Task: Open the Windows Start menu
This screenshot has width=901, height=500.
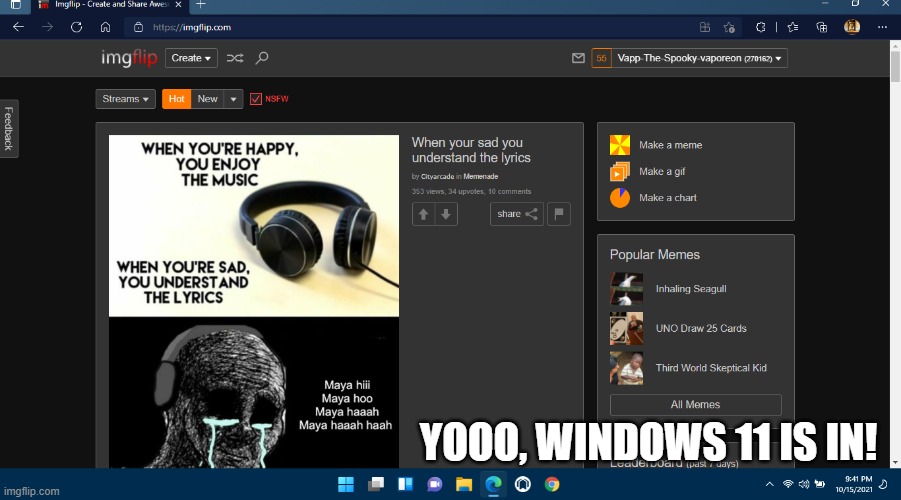Action: 346,484
